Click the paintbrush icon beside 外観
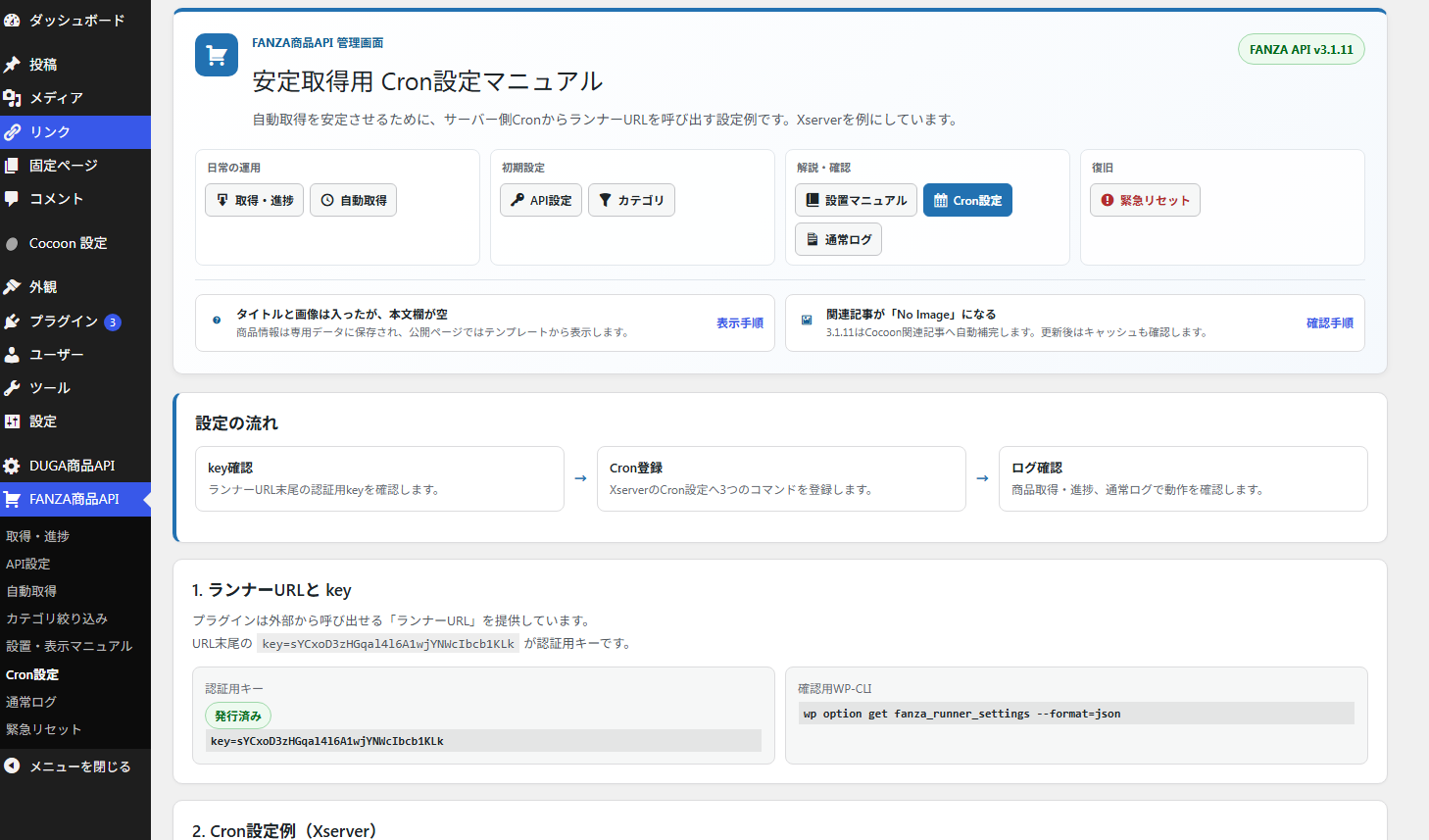This screenshot has height=840, width=1429. [x=12, y=287]
